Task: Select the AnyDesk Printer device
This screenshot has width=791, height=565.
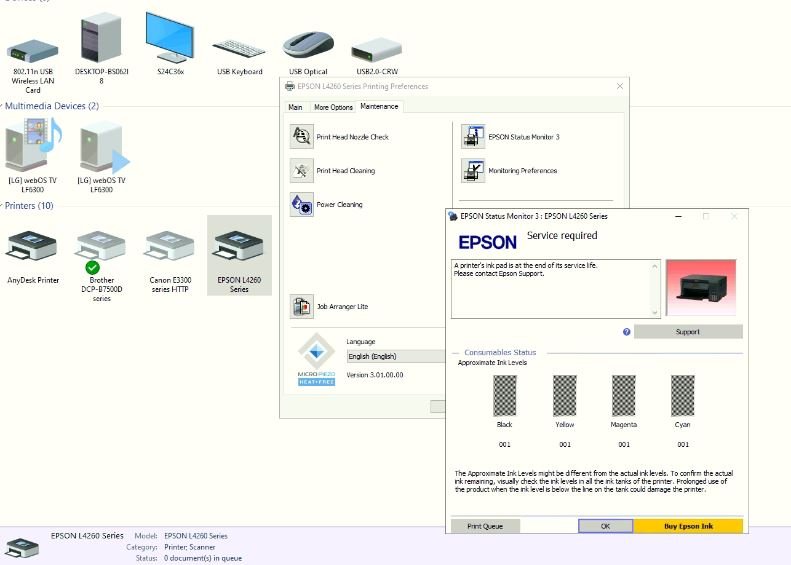Action: (33, 260)
